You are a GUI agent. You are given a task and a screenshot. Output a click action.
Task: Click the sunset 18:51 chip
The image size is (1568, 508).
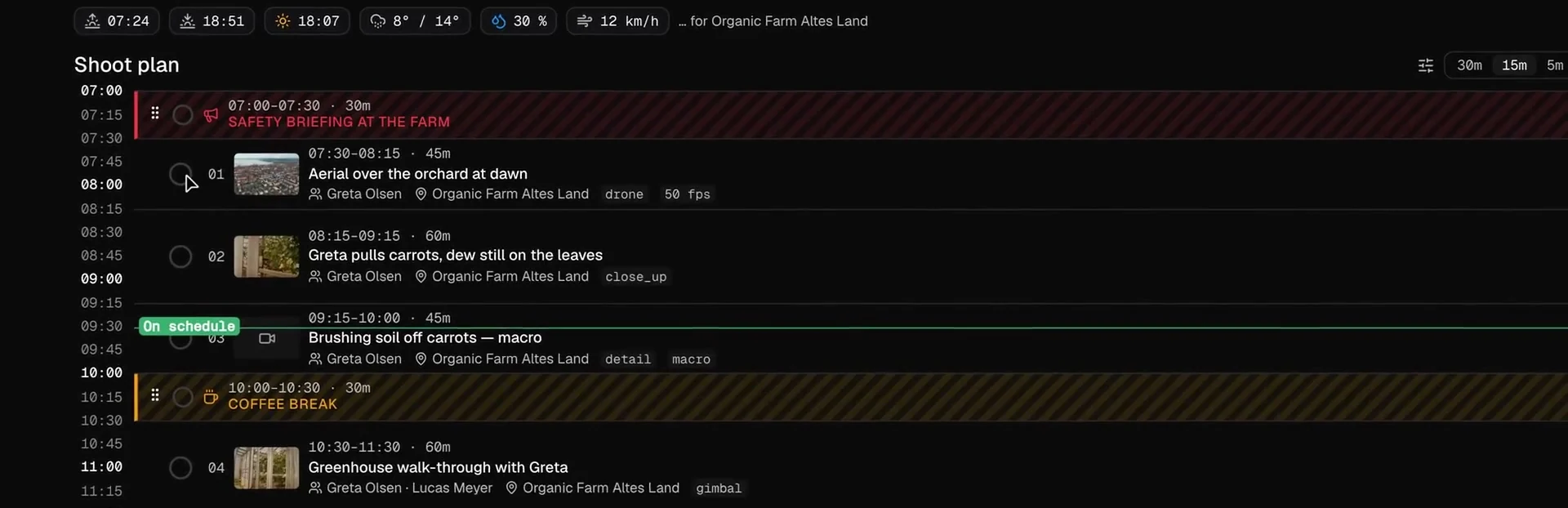tap(212, 21)
